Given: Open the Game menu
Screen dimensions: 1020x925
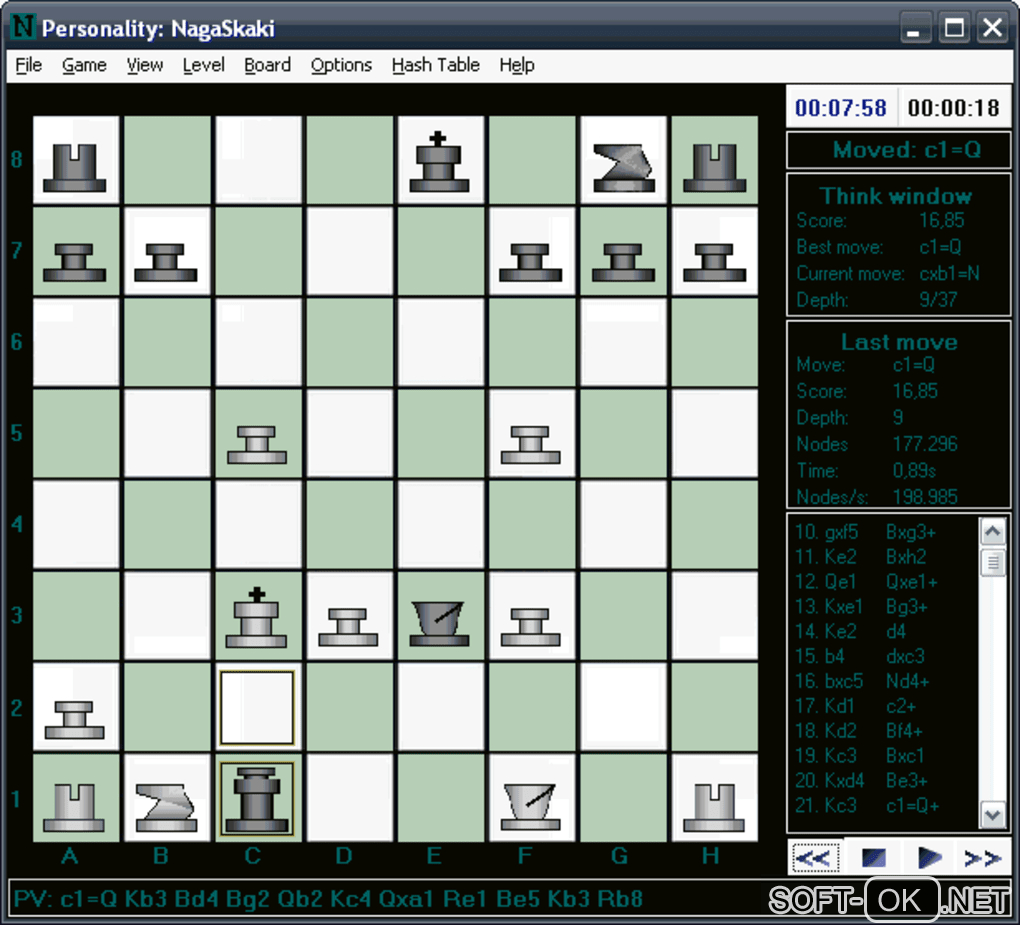Looking at the screenshot, I should coord(84,65).
